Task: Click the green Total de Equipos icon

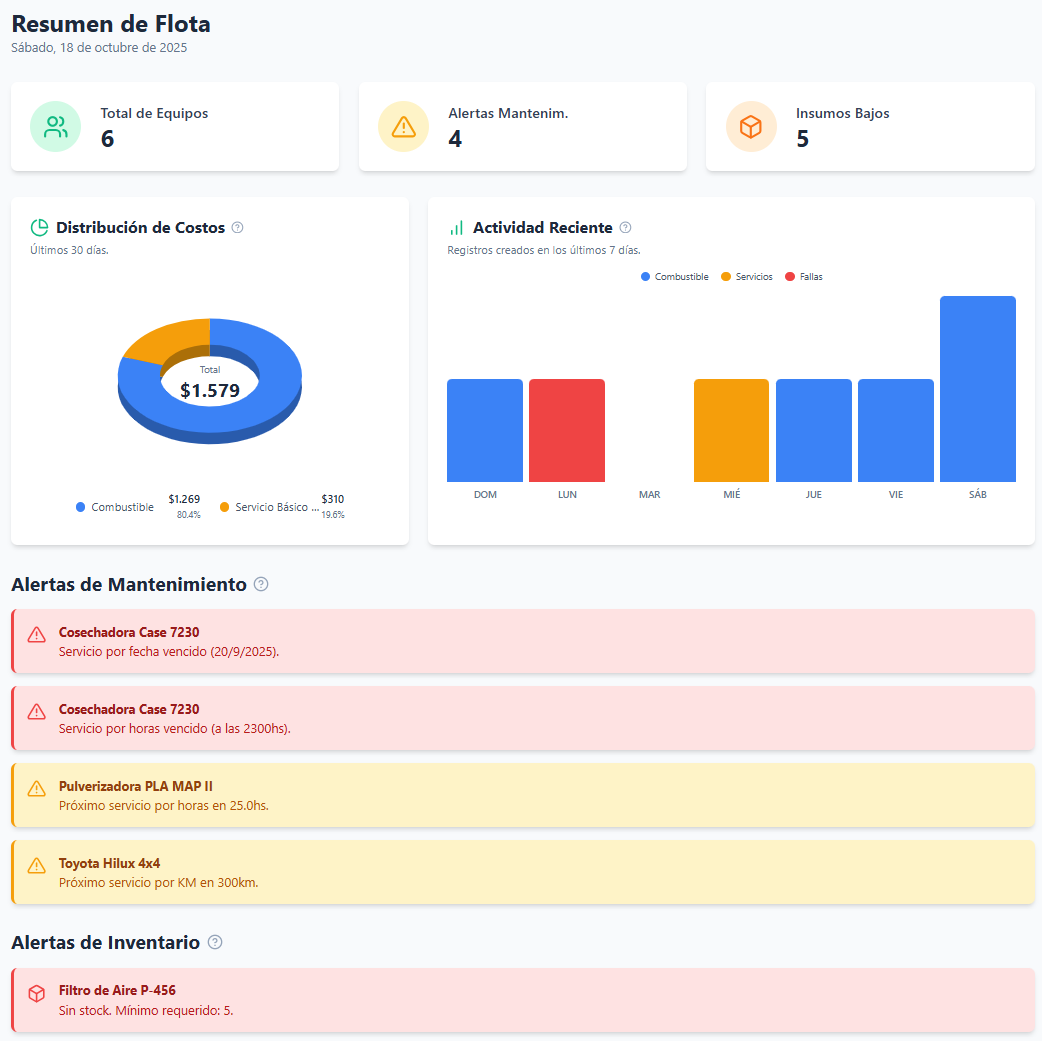Action: [x=55, y=126]
